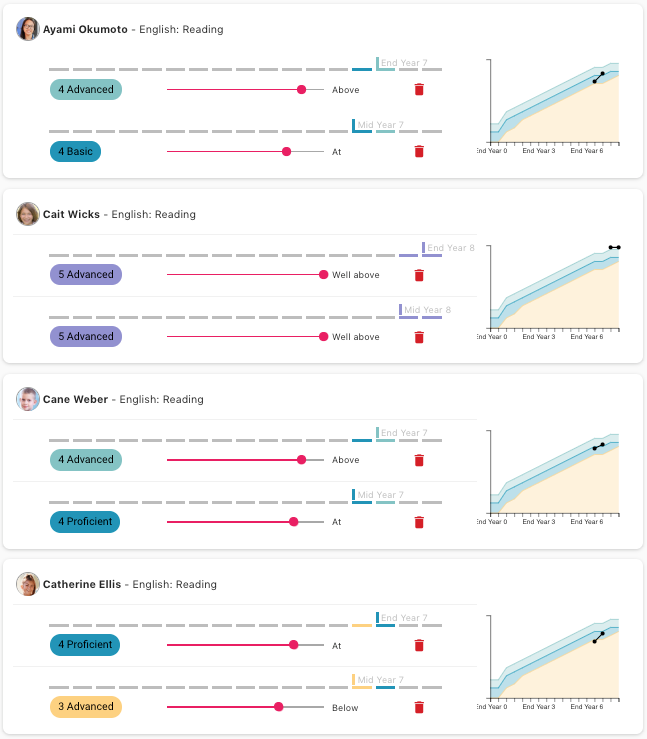Open Catherine Ellis' student name link

click(x=83, y=584)
